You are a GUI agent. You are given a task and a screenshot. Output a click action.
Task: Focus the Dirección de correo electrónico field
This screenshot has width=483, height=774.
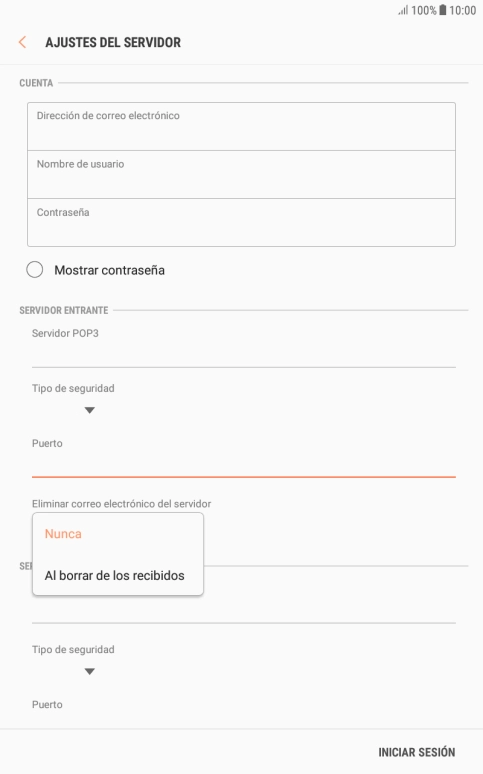click(241, 126)
